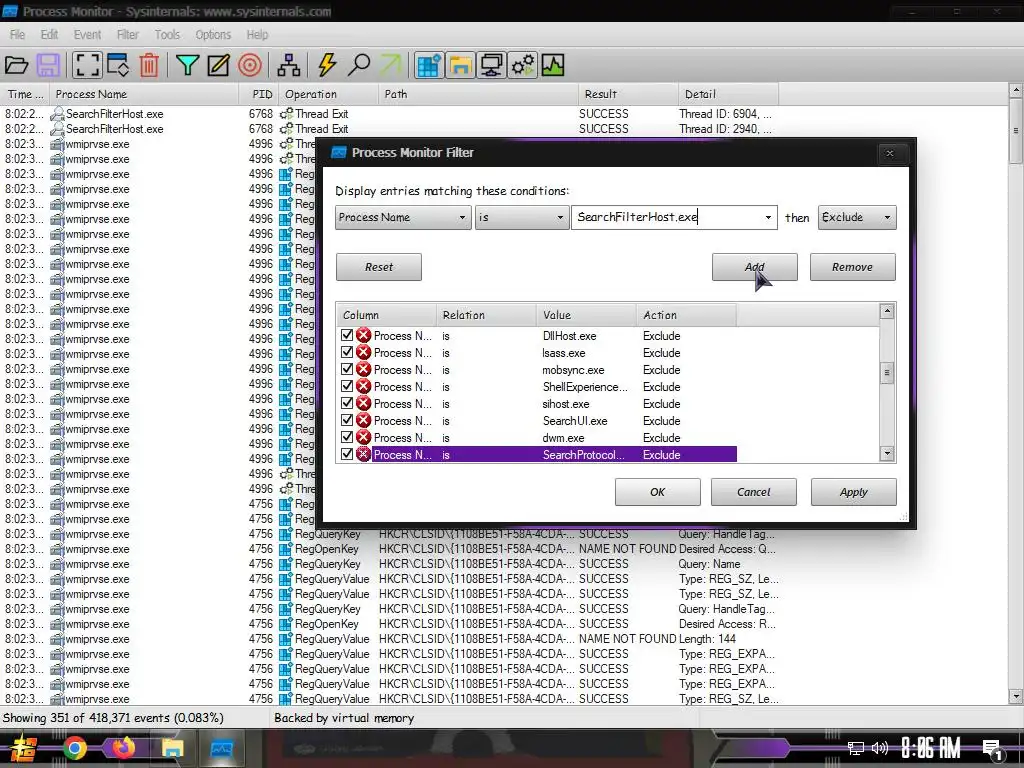1024x768 pixels.
Task: Click the Remove button
Action: (x=852, y=267)
